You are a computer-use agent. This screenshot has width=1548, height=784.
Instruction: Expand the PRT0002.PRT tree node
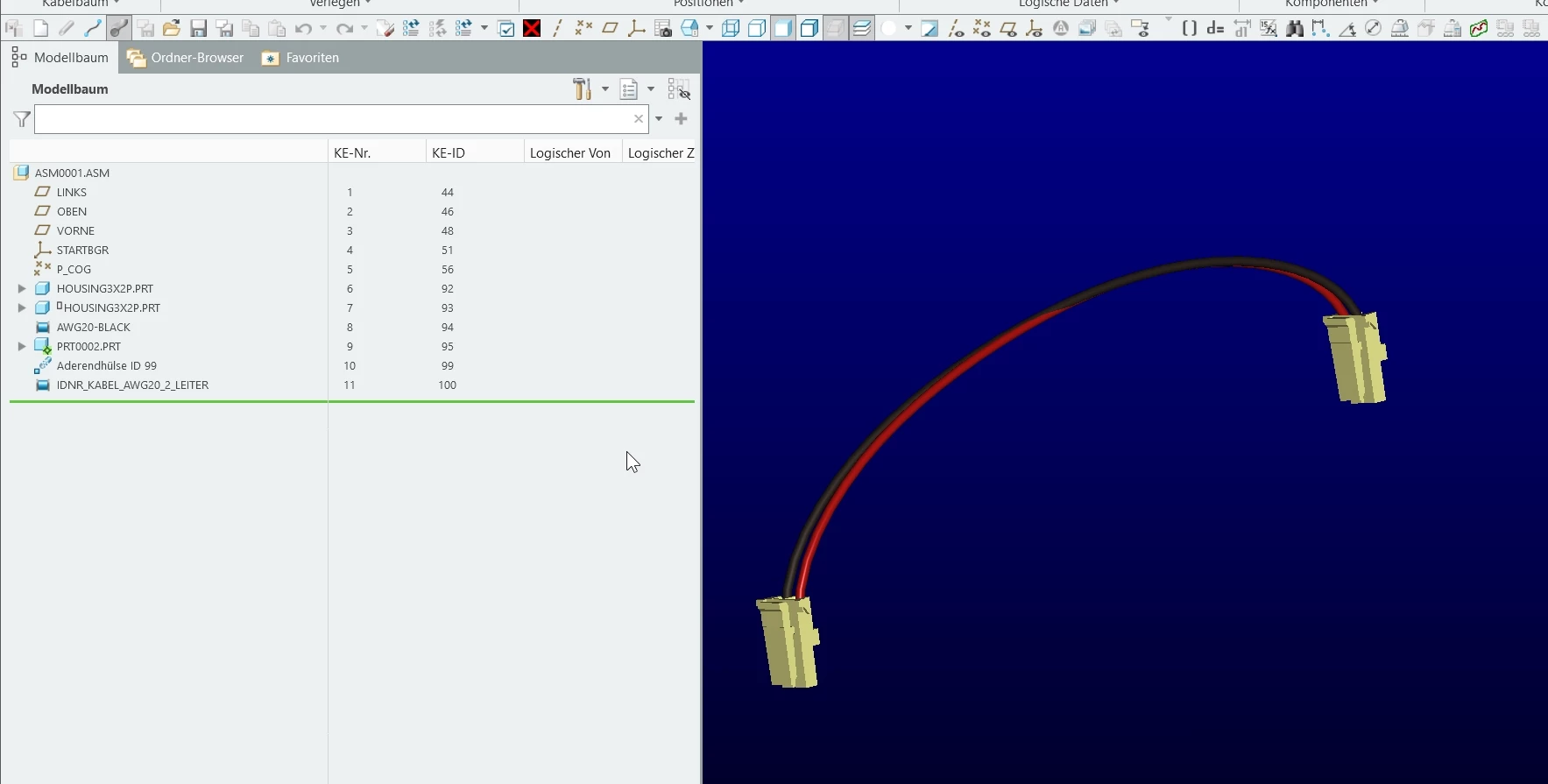click(x=22, y=346)
